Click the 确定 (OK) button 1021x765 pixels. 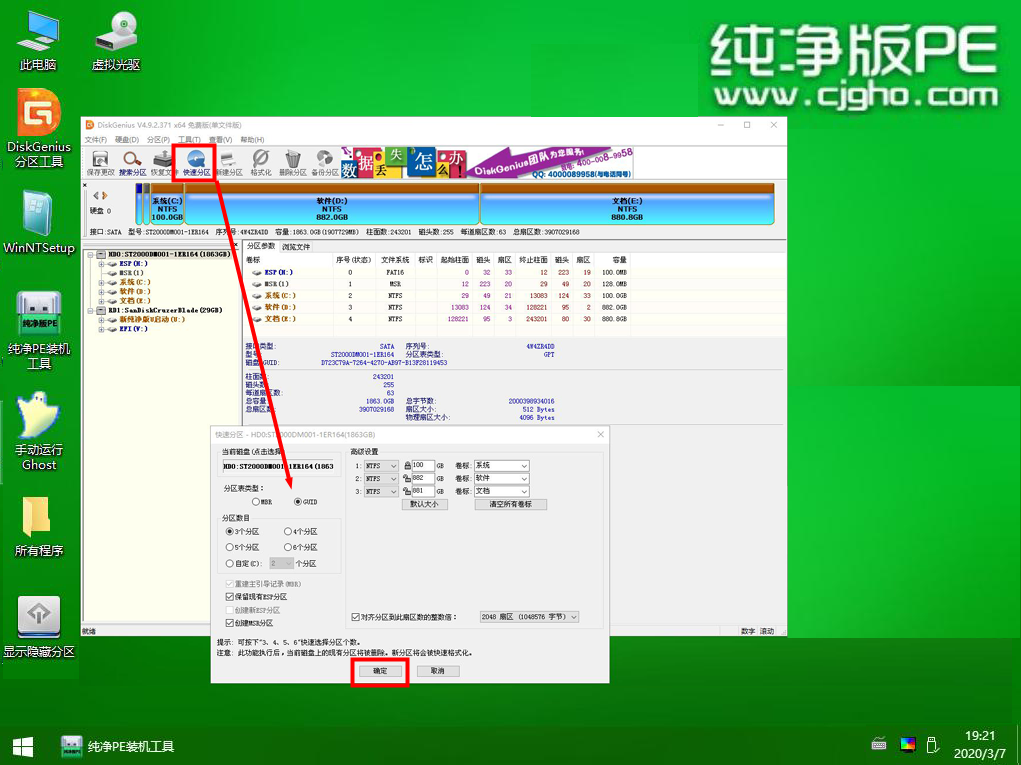click(x=380, y=671)
